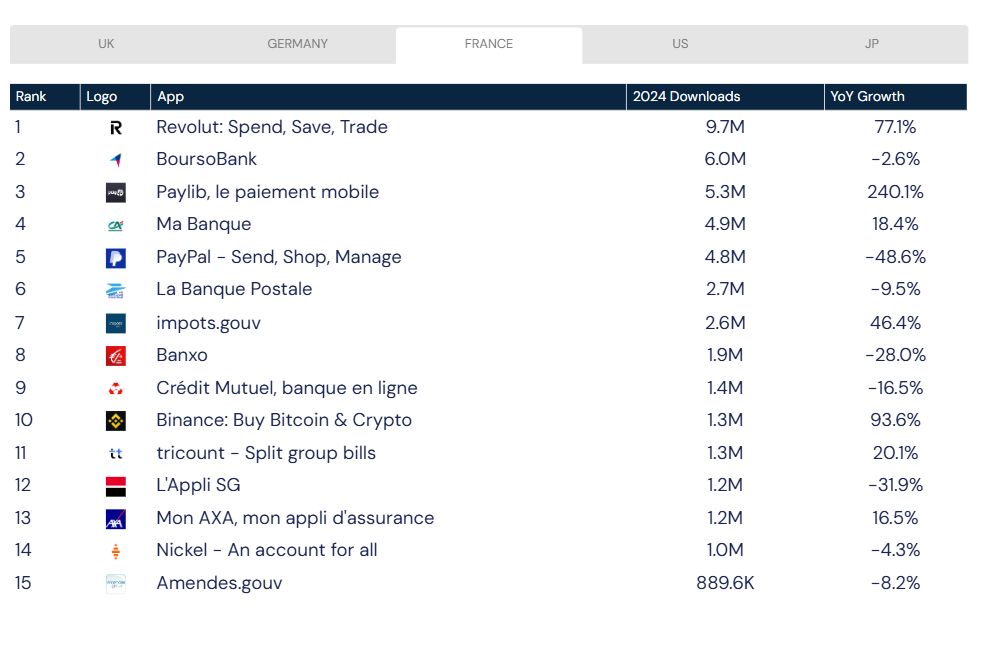Click the Rank column header

click(x=45, y=97)
